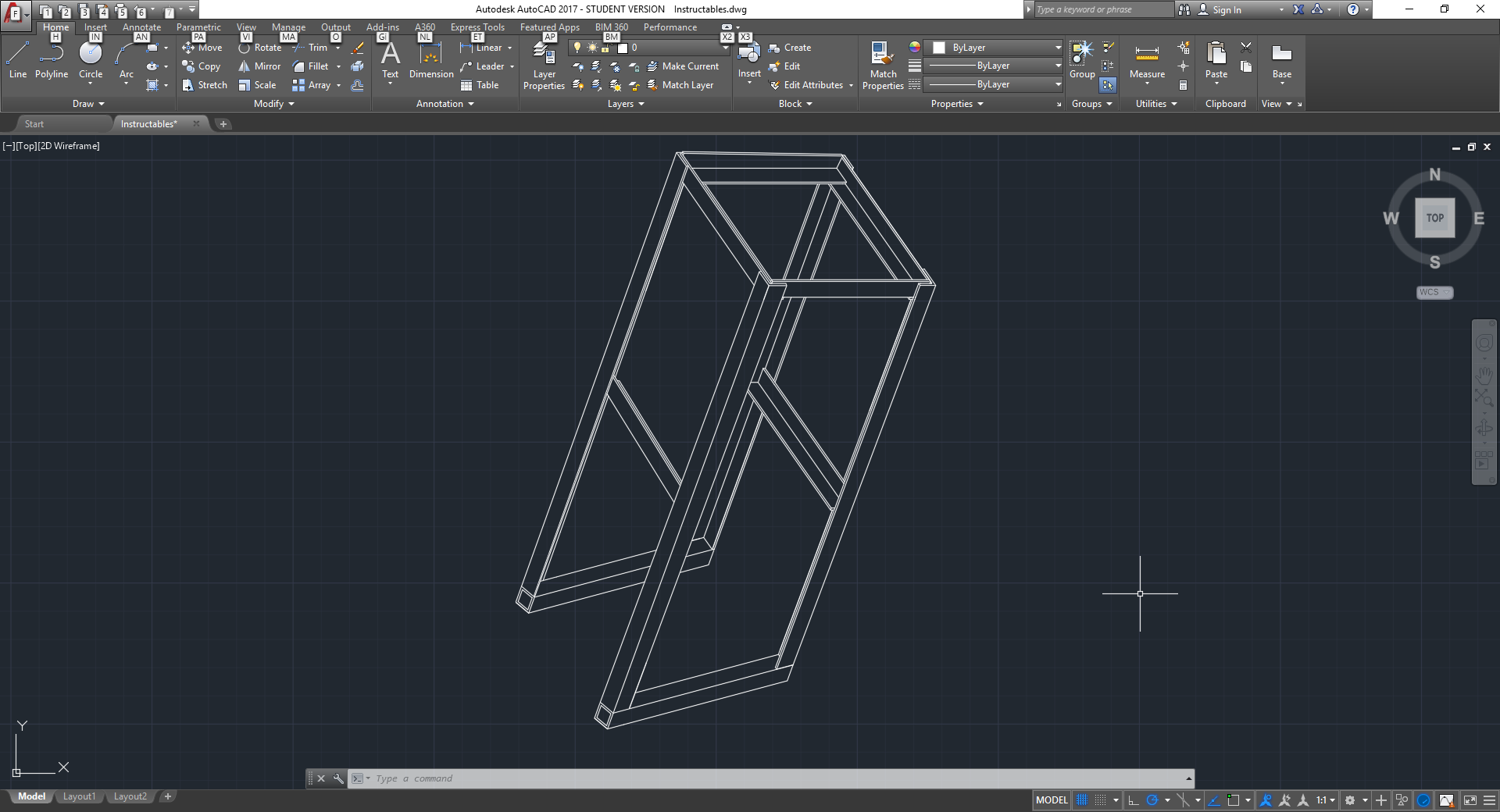Screen dimensions: 1500x812
Task: Open the Quick Calculator icon
Action: click(x=1184, y=85)
